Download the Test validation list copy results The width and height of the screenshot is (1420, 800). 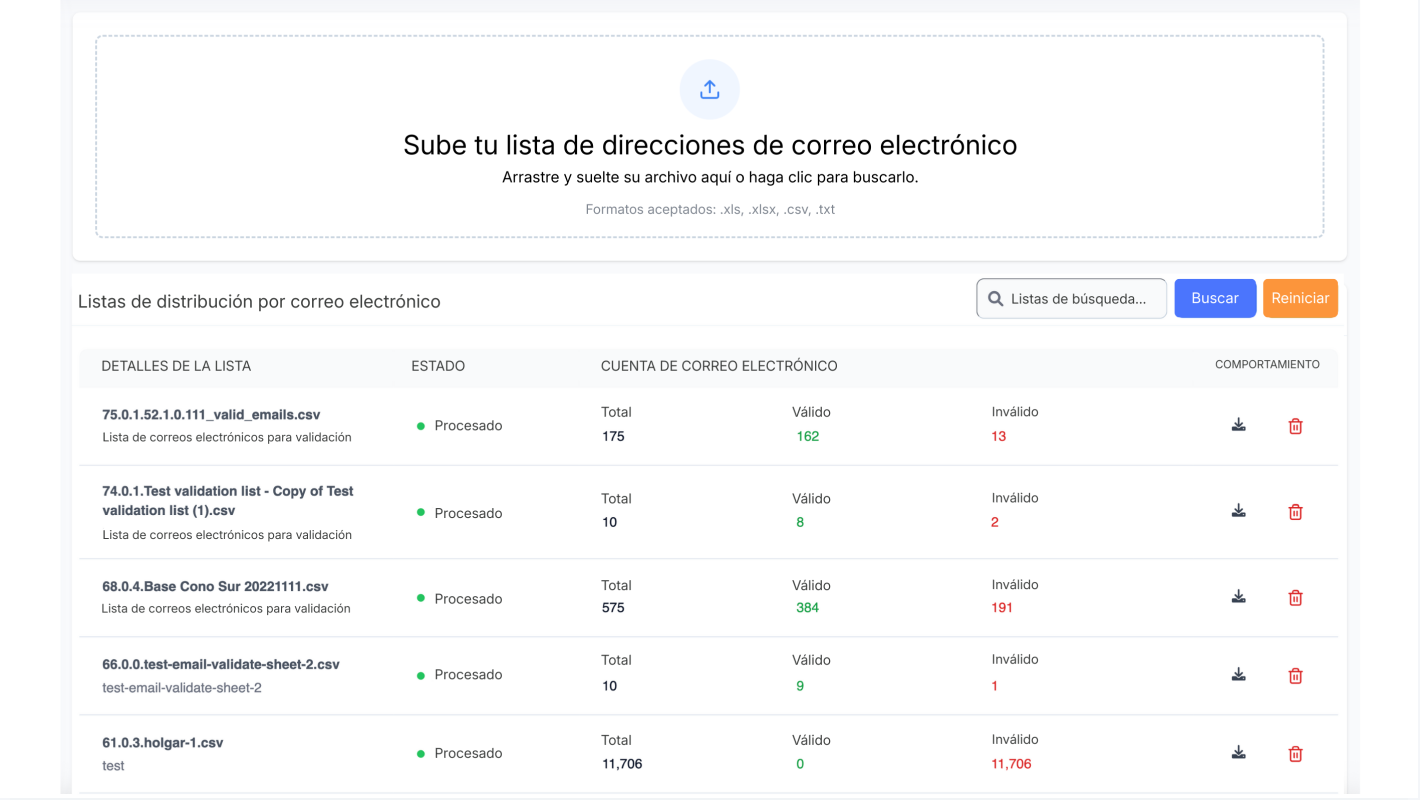tap(1238, 511)
